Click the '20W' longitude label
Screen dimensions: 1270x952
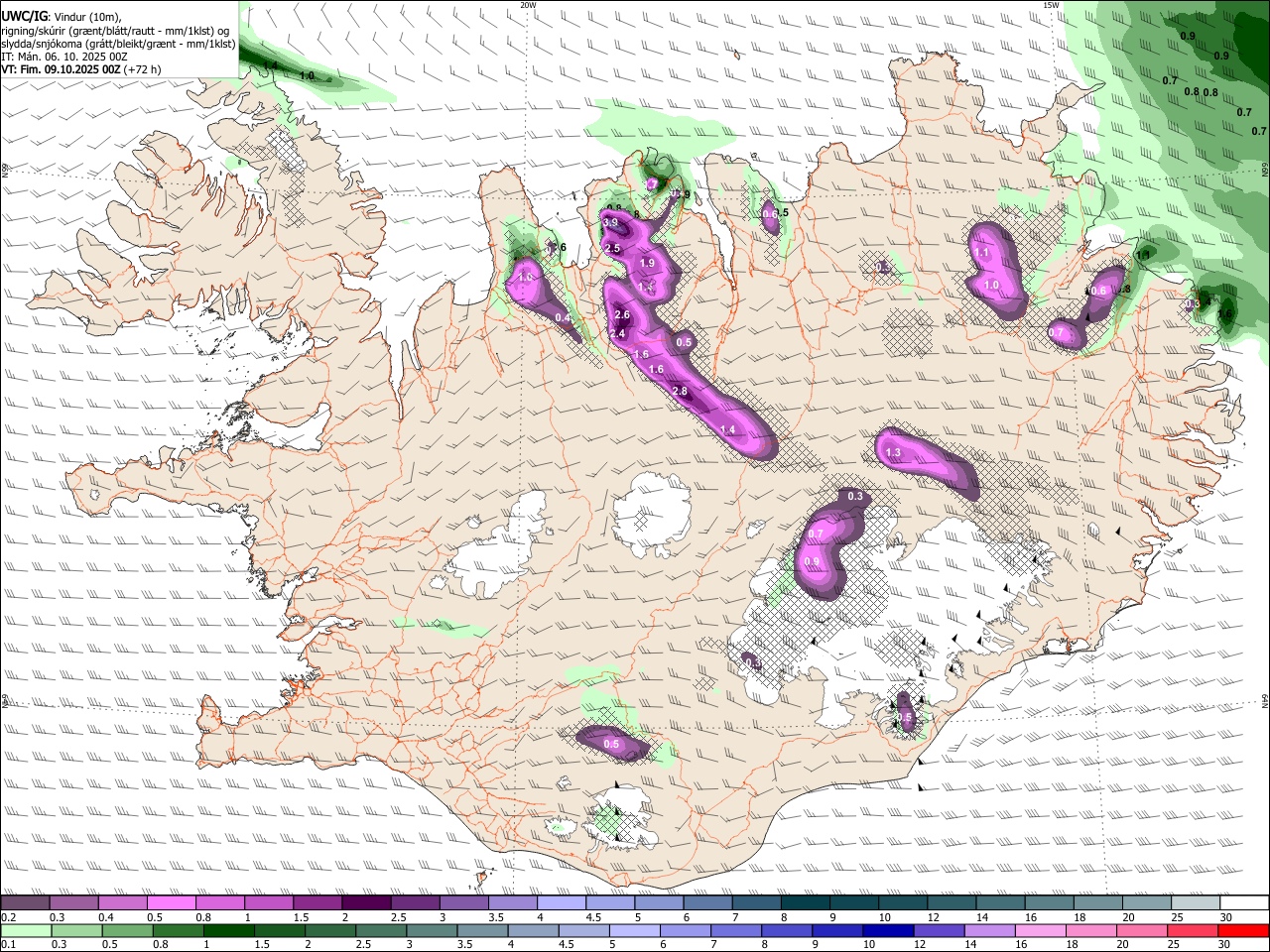[x=528, y=5]
